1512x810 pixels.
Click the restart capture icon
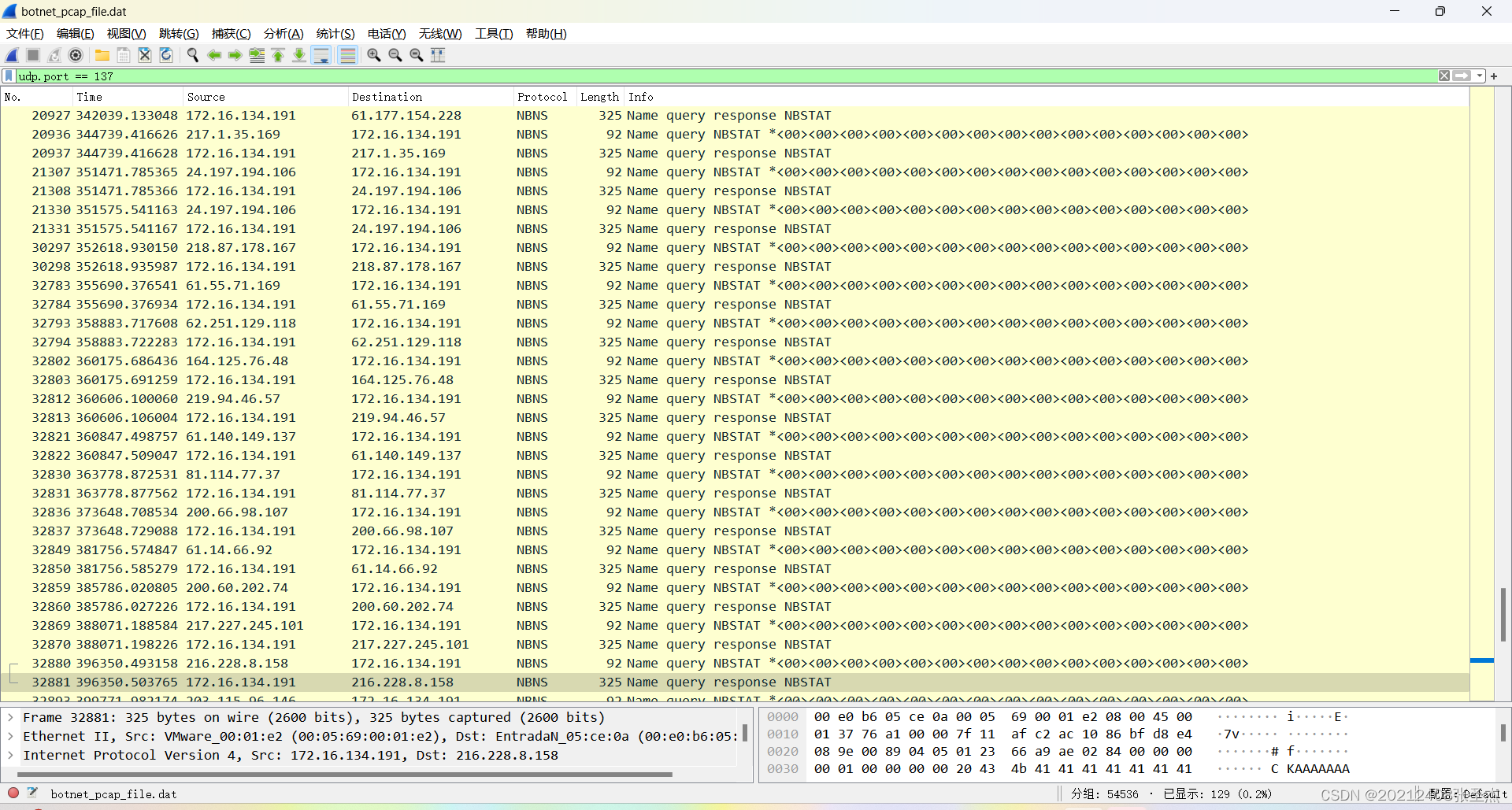(x=54, y=55)
